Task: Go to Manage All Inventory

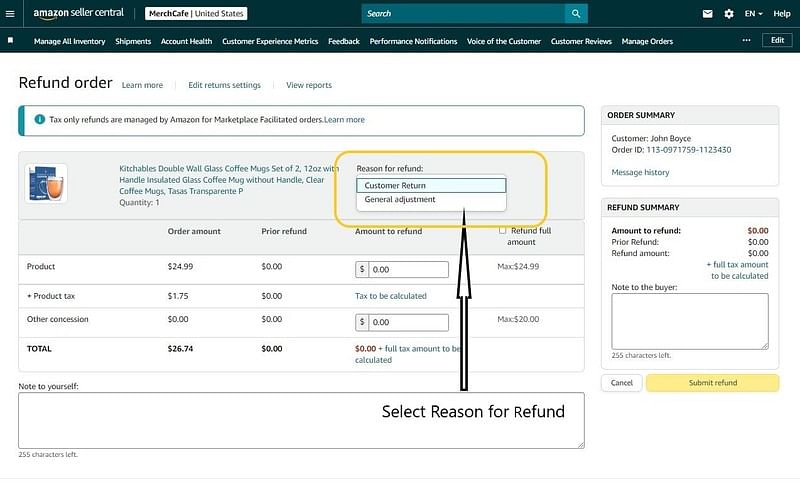Action: (69, 41)
